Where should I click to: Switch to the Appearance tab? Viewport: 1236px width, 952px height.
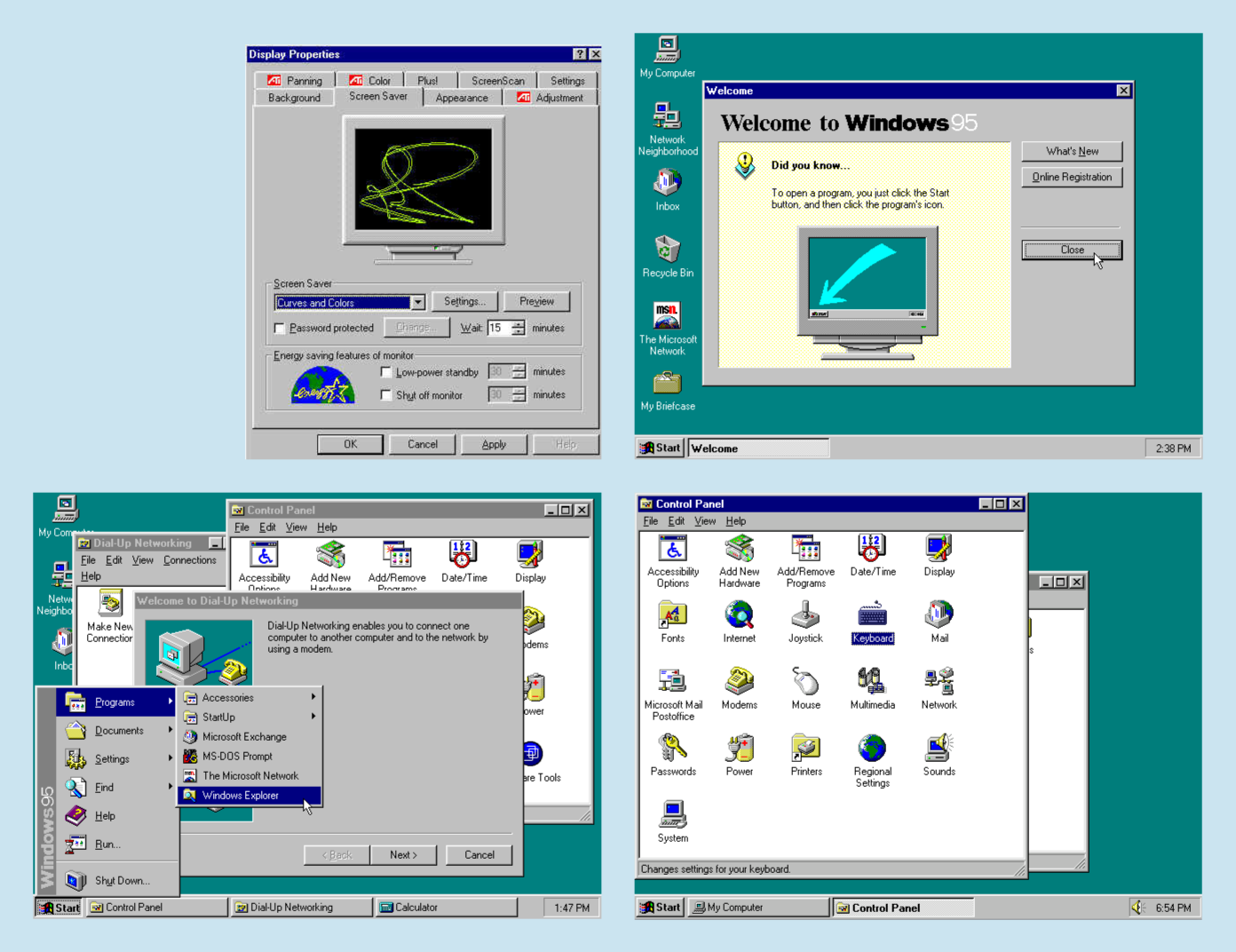click(x=462, y=98)
